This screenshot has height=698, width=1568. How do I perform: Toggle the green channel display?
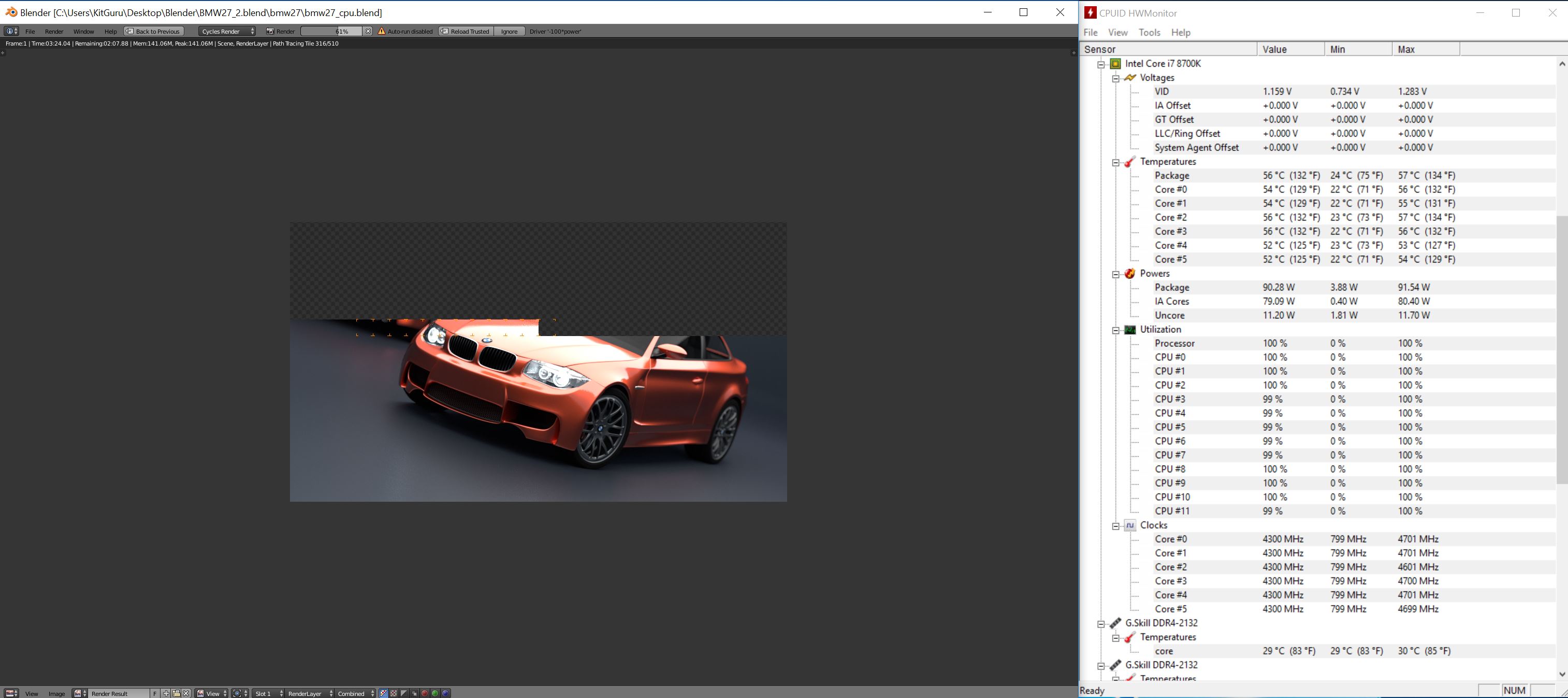[435, 693]
